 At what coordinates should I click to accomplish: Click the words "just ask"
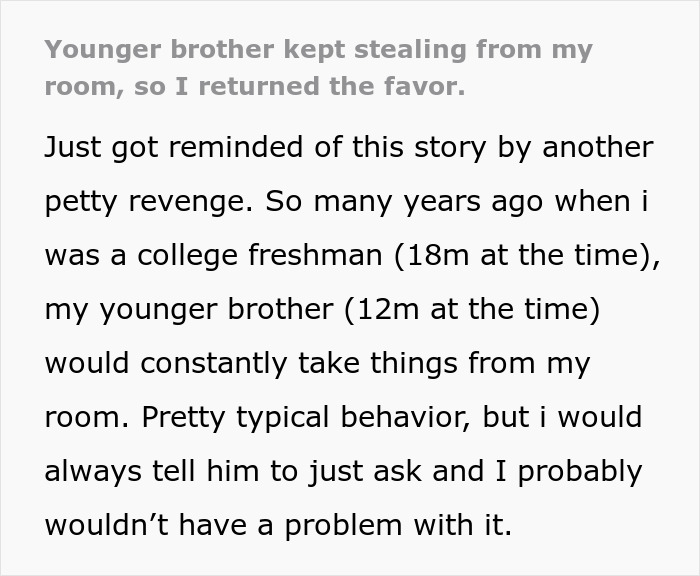365,472
